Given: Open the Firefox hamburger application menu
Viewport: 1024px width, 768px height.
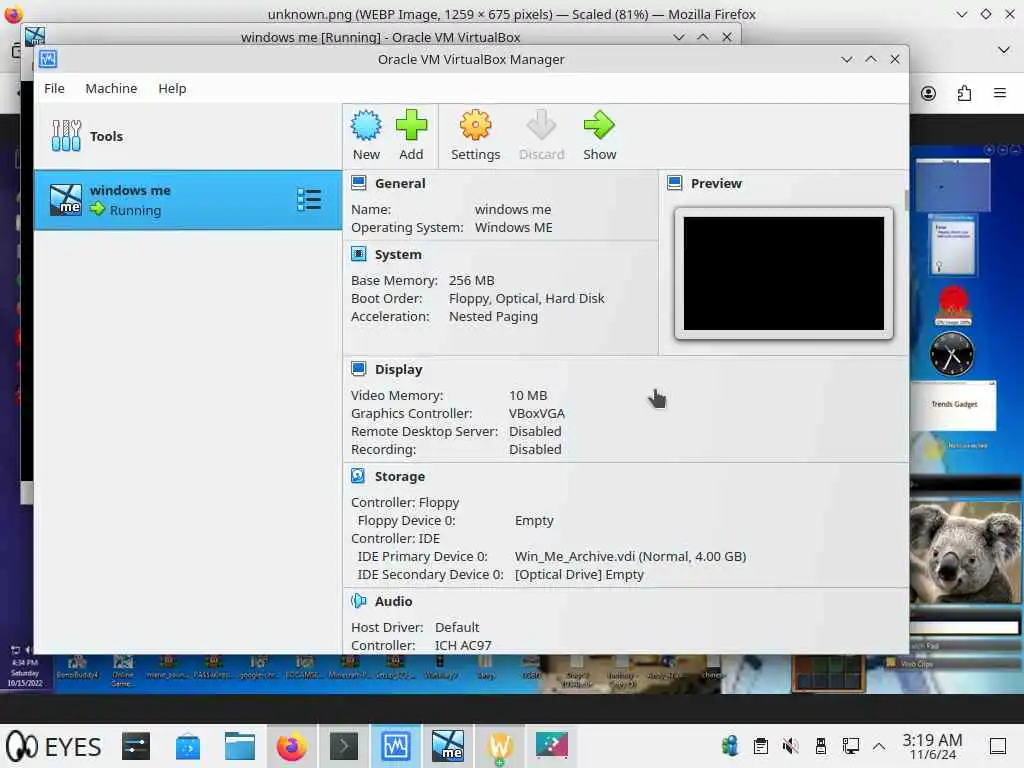Looking at the screenshot, I should click(999, 93).
